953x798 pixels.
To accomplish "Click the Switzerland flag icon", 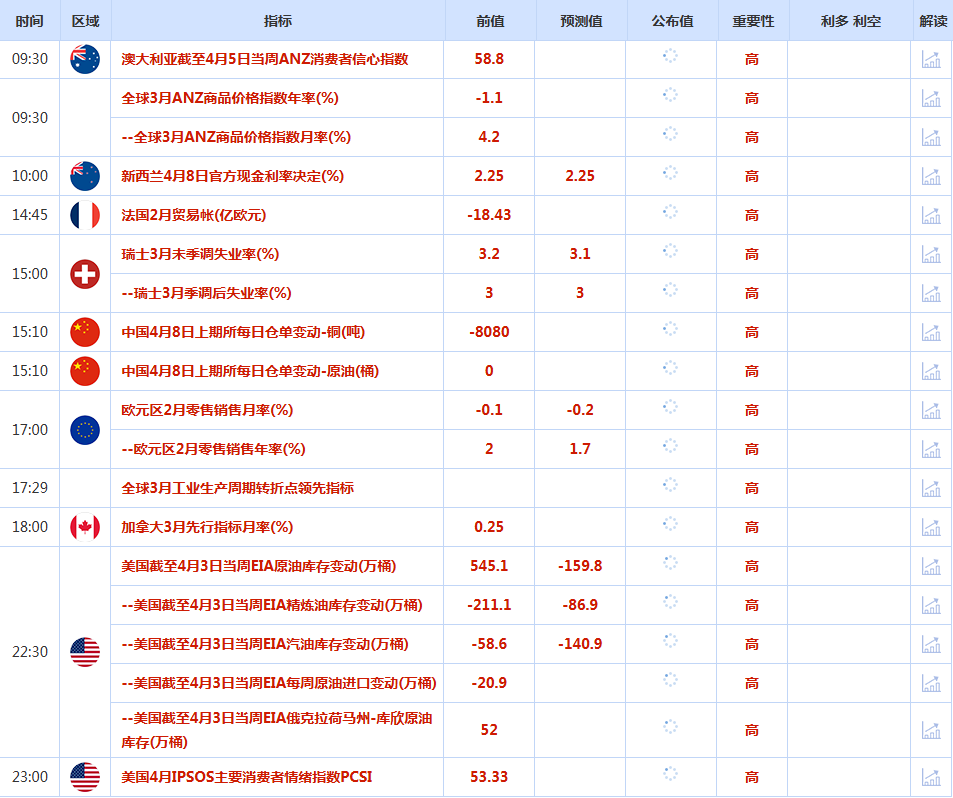I will 85,273.
